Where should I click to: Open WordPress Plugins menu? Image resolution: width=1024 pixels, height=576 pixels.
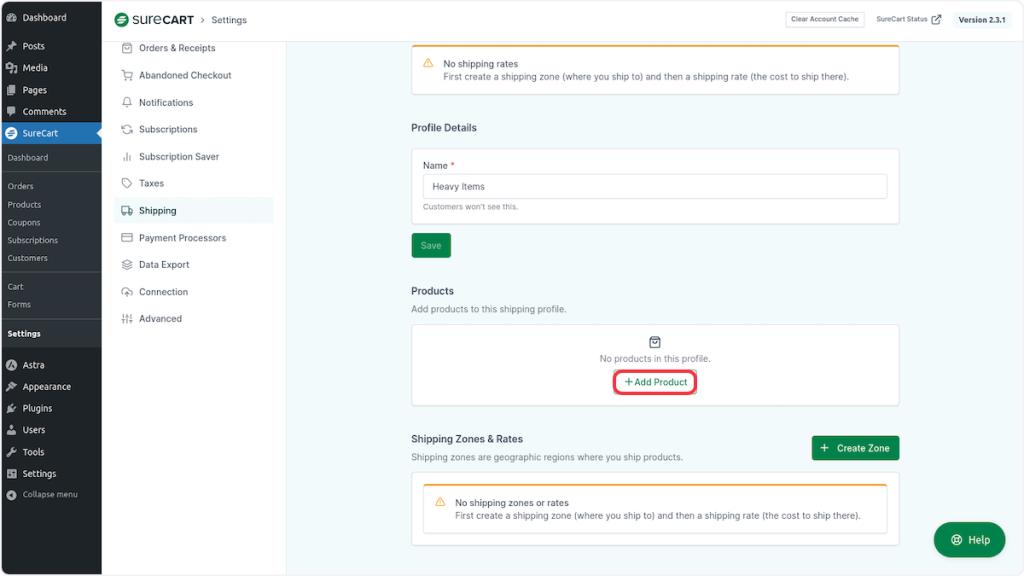point(38,408)
